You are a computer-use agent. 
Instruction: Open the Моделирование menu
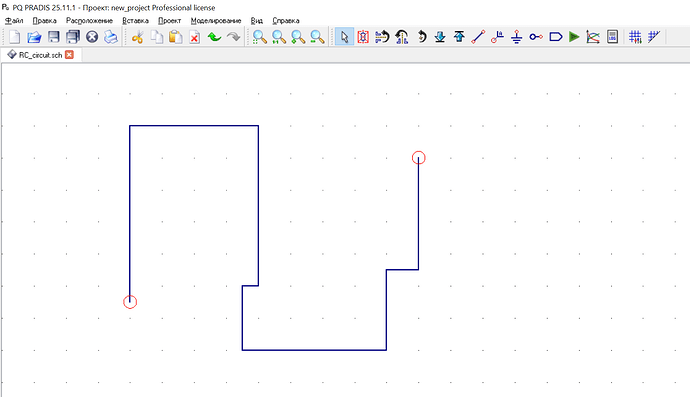(x=216, y=21)
